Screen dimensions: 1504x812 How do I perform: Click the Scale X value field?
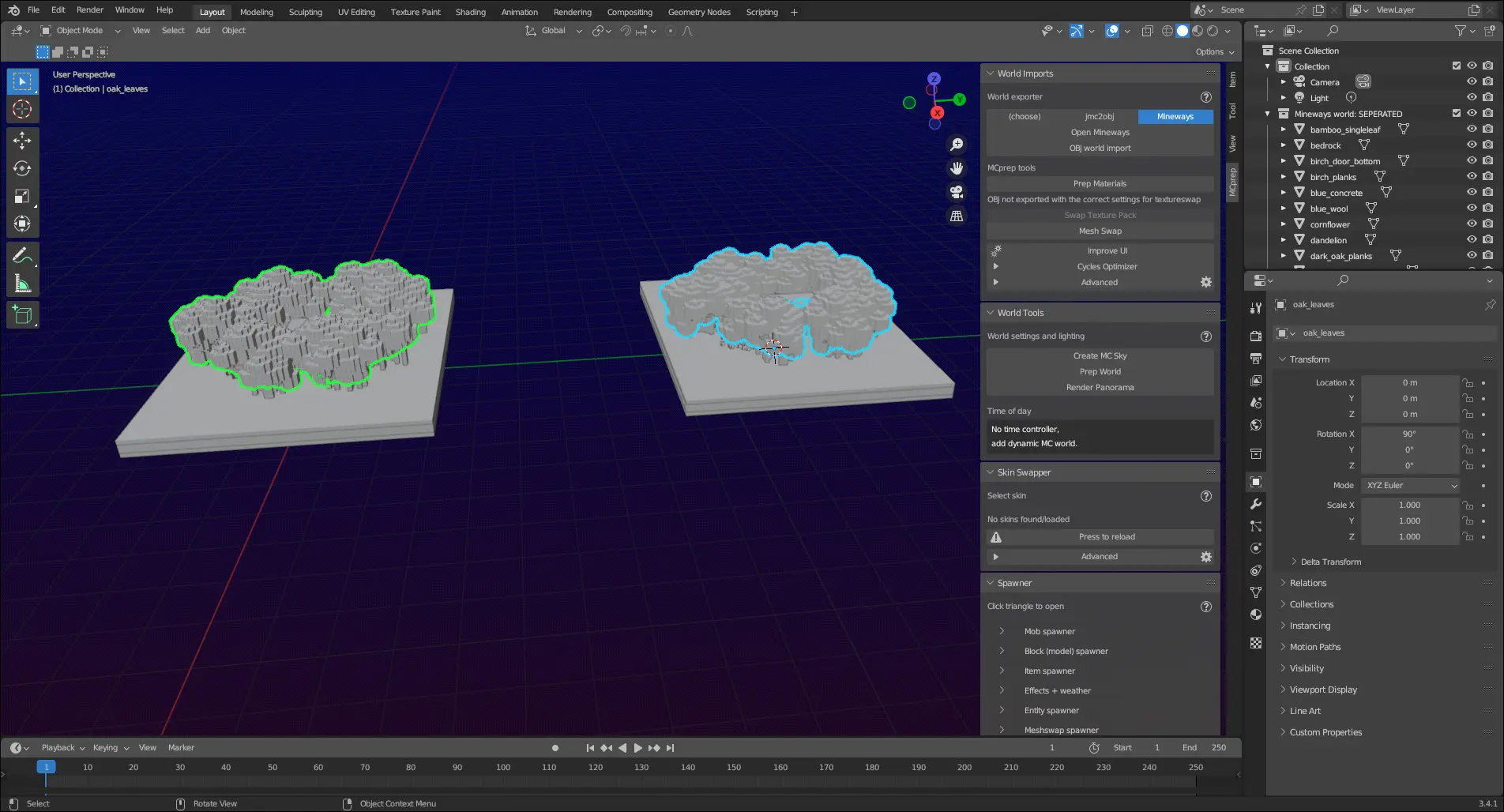click(x=1409, y=506)
